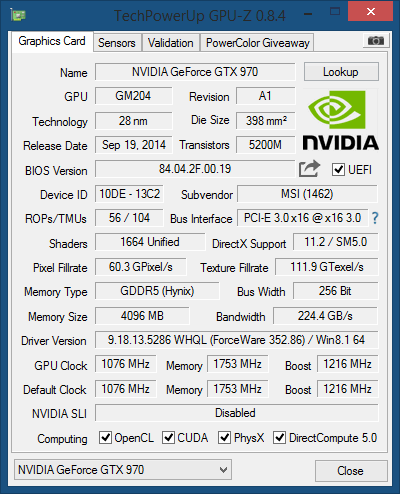Click the BIOS export share icon
The width and height of the screenshot is (400, 494).
pyautogui.click(x=309, y=169)
